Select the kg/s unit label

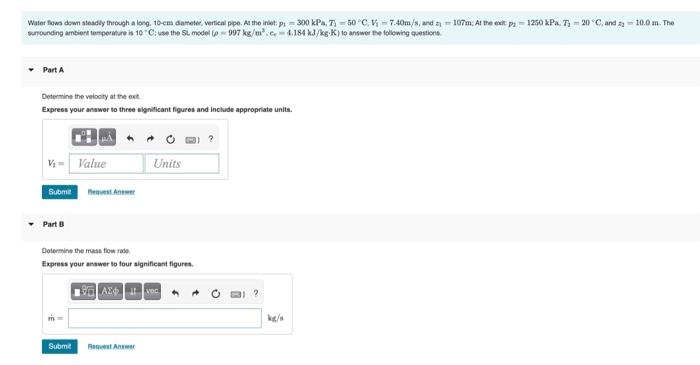click(x=275, y=318)
